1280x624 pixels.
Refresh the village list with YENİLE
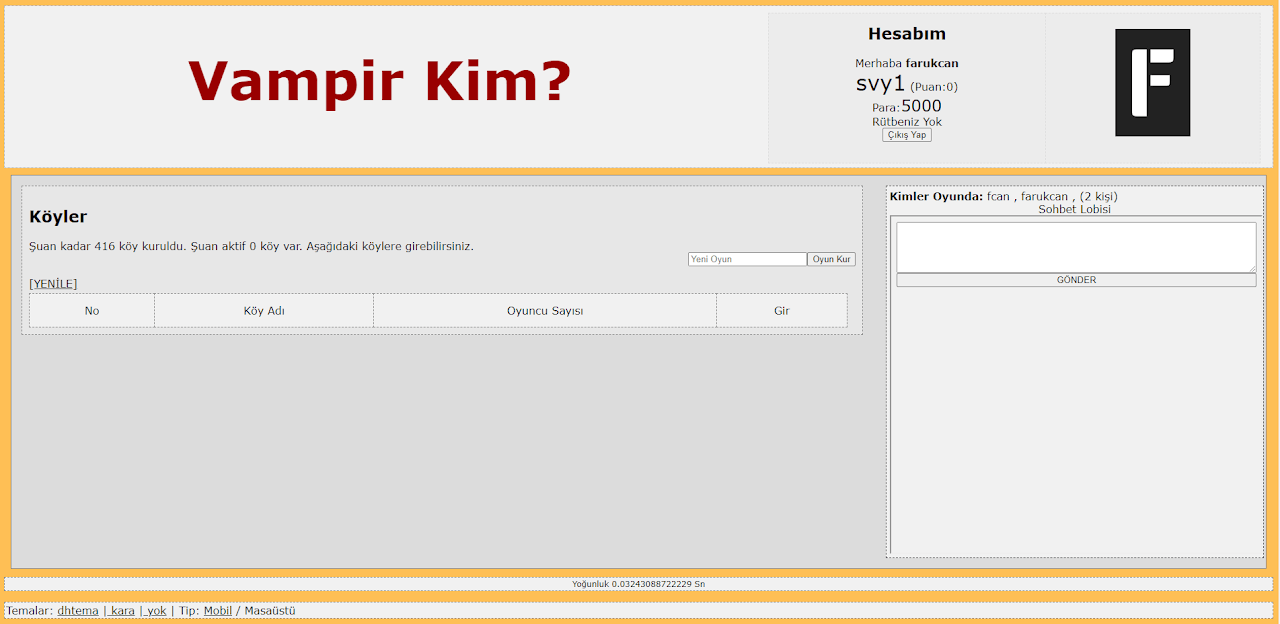click(53, 284)
